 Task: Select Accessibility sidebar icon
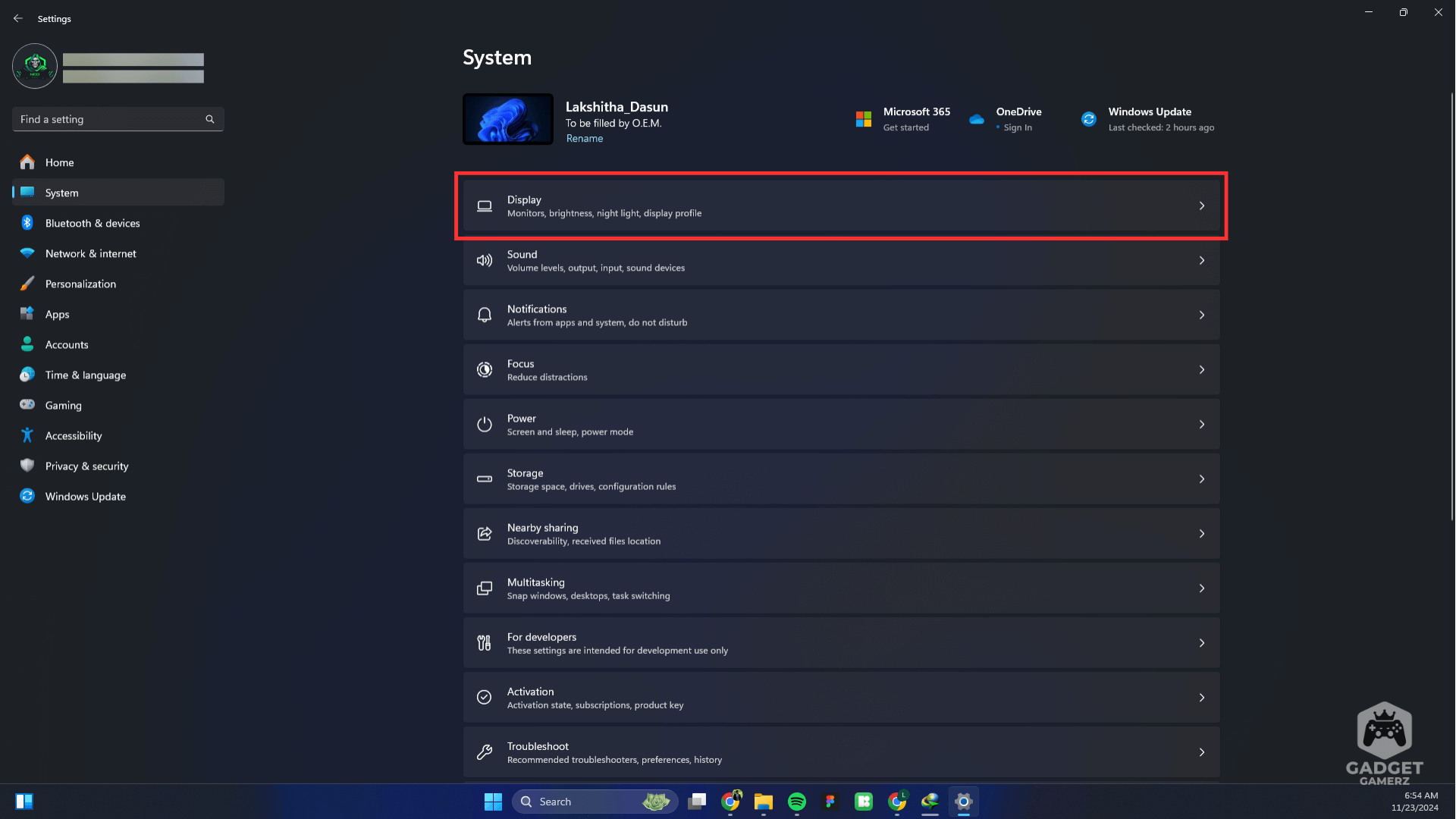click(27, 435)
